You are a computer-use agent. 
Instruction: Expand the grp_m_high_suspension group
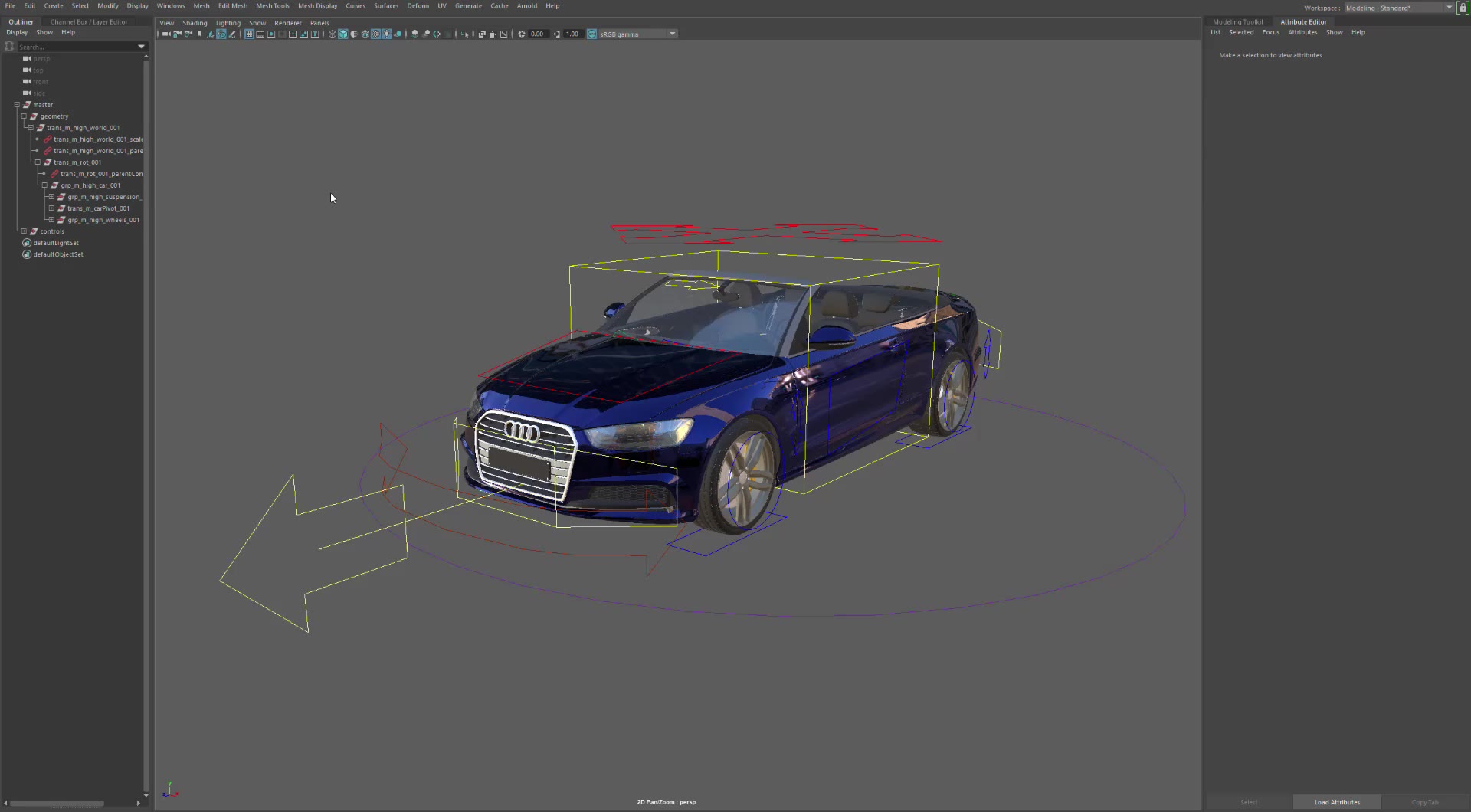pos(51,197)
